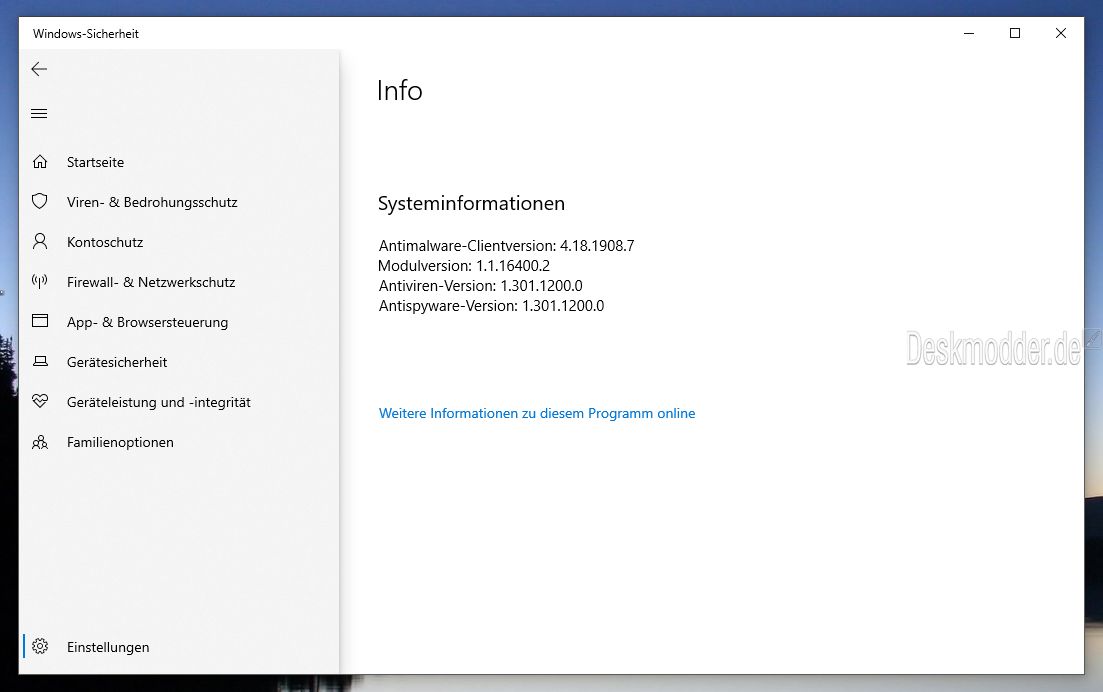This screenshot has width=1103, height=692.
Task: Click the Gerätesicherheit laptop icon
Action: click(x=40, y=361)
